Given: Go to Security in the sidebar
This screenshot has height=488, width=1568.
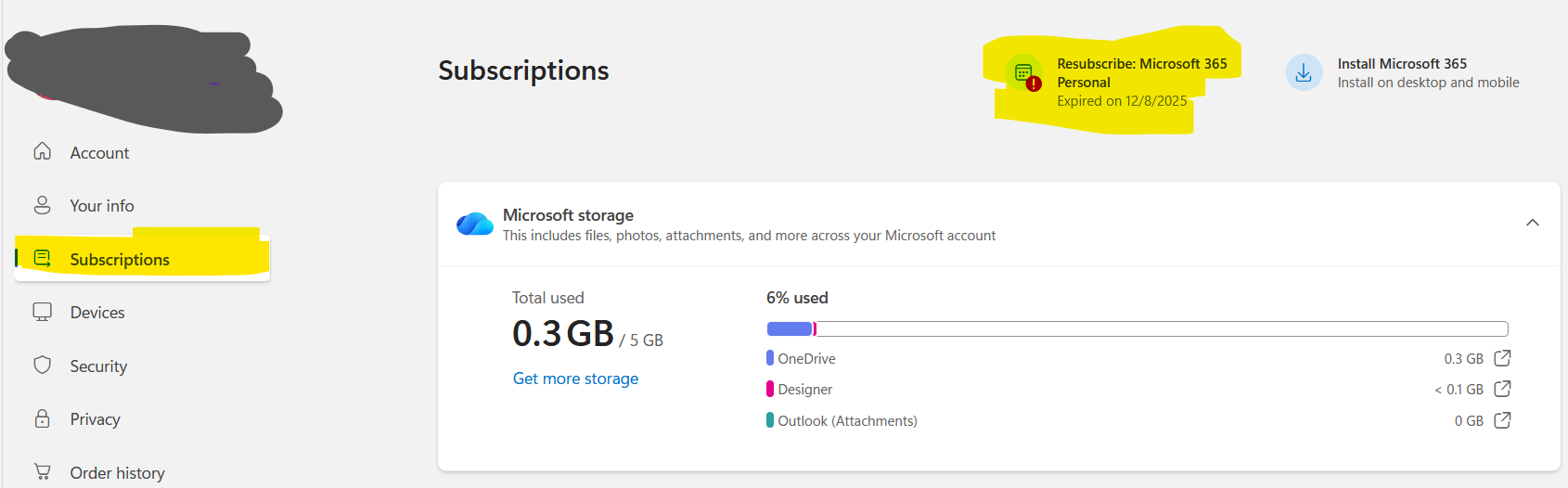Looking at the screenshot, I should 98,366.
